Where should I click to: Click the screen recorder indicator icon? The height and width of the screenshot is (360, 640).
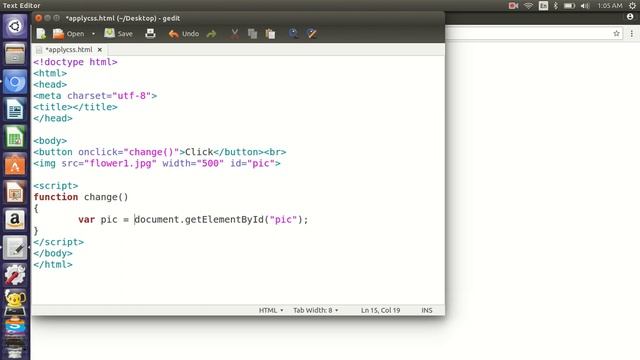coord(513,6)
